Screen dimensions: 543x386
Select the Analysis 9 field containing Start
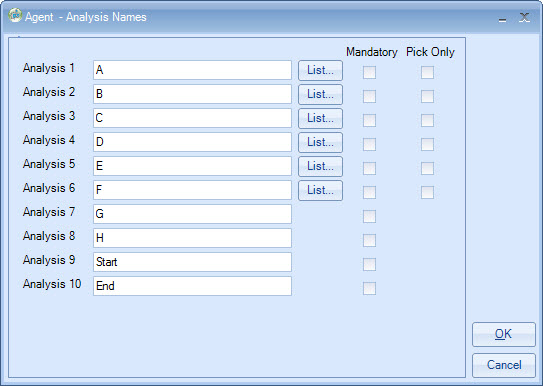(192, 262)
